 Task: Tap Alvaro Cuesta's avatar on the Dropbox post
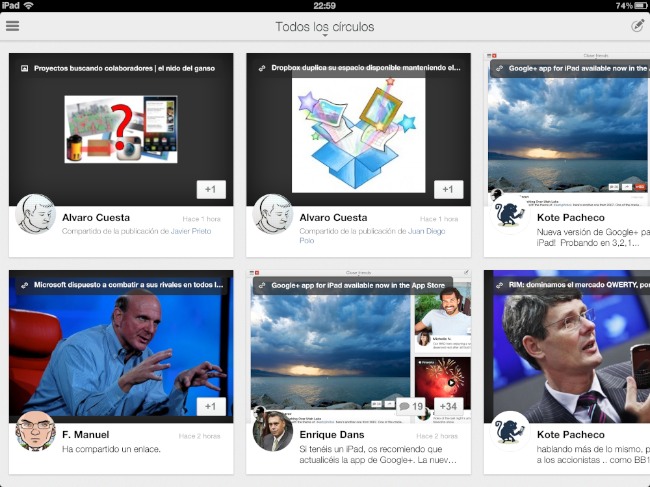pyautogui.click(x=273, y=214)
